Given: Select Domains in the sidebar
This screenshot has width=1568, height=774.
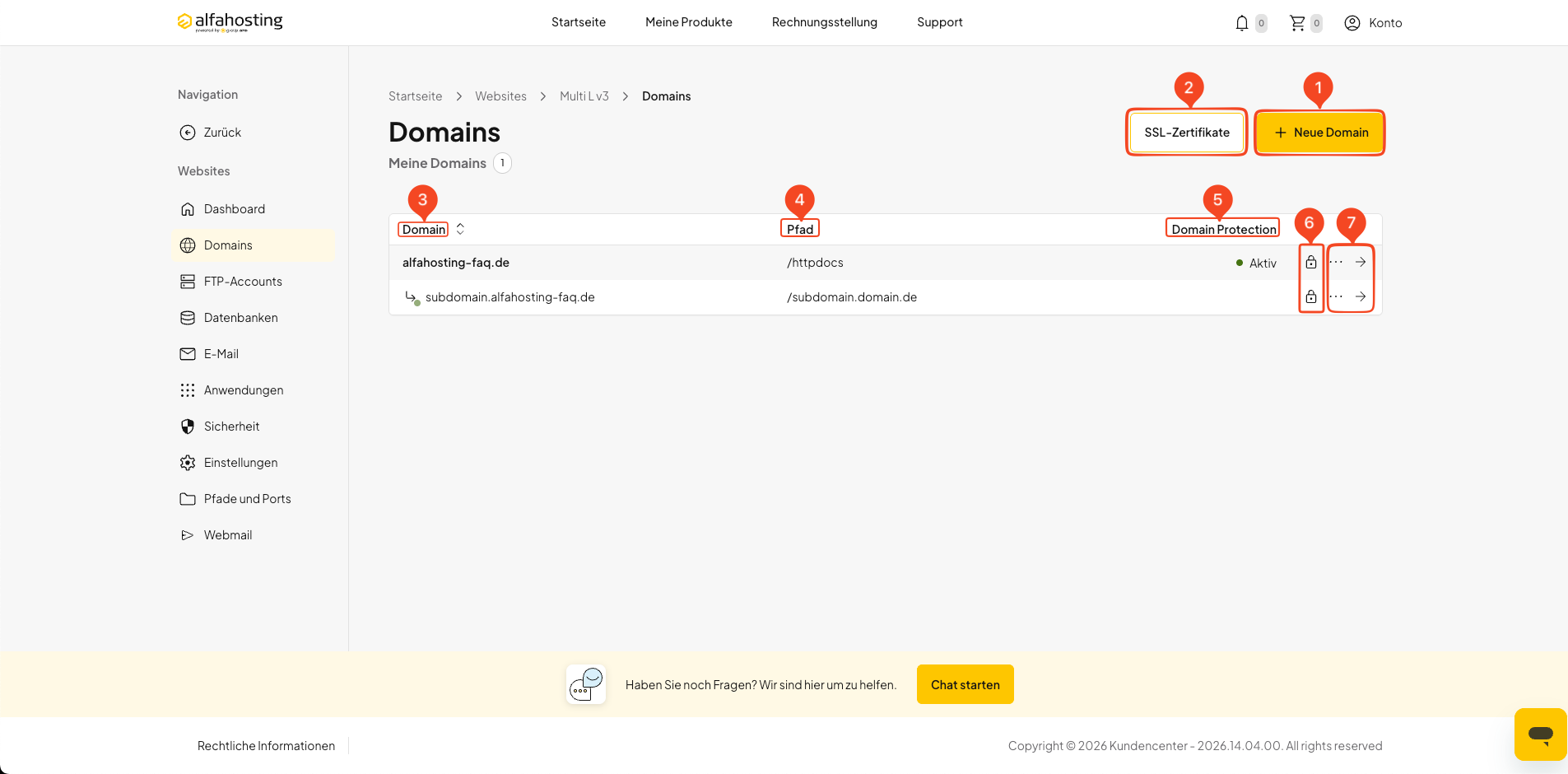Looking at the screenshot, I should point(254,245).
